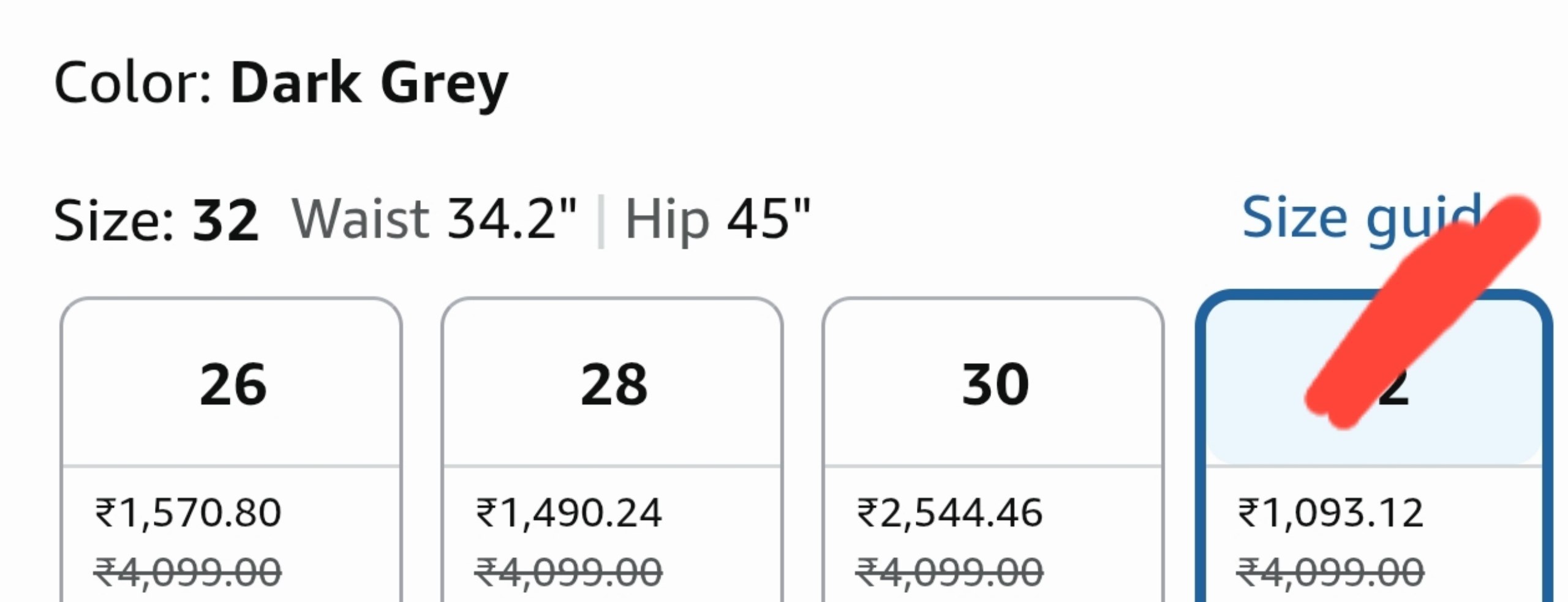
Task: Click the ₹1,093.12 price
Action: (x=1330, y=513)
